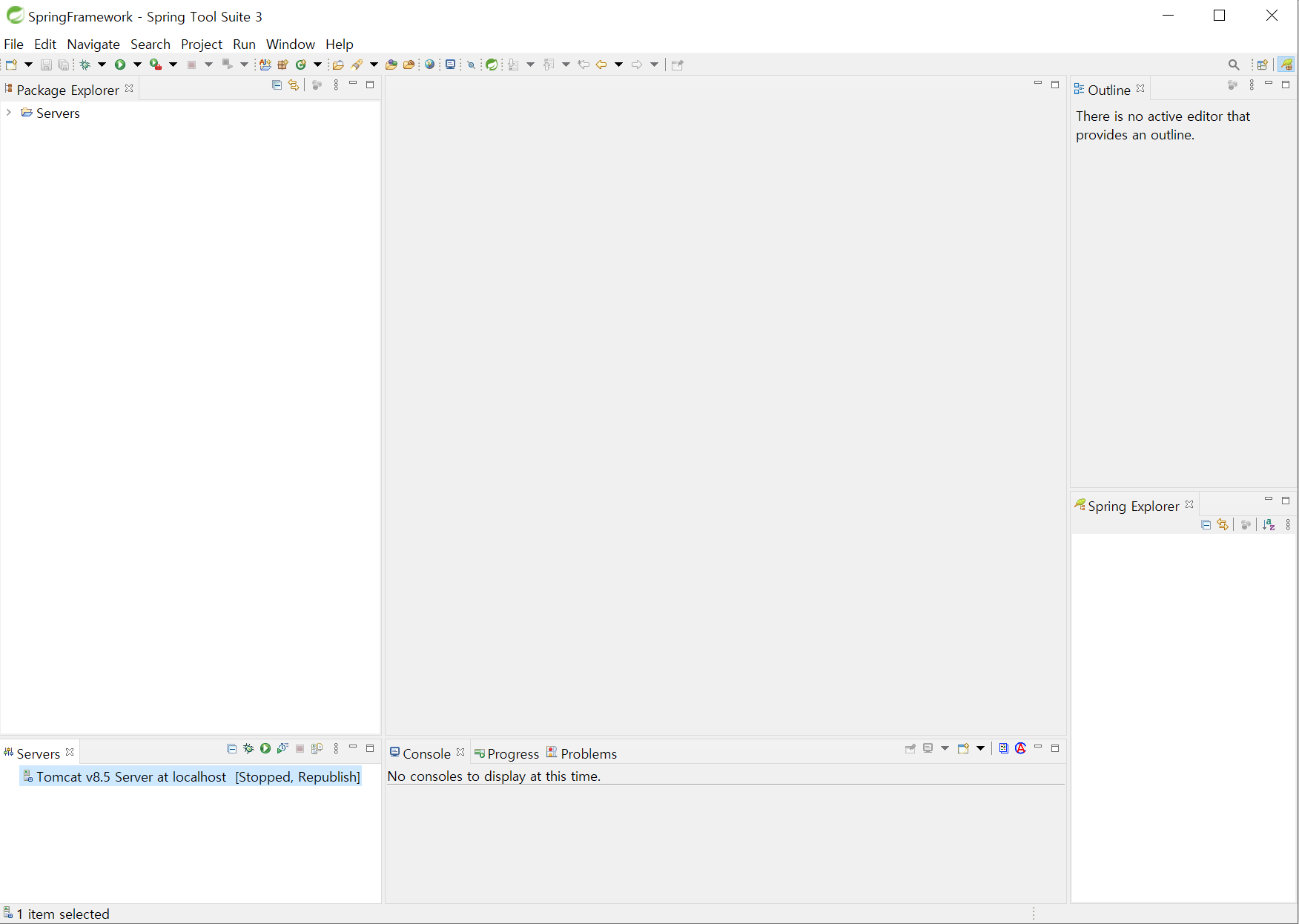Click the Open Console icon in Console view
The height and width of the screenshot is (924, 1299).
point(963,748)
